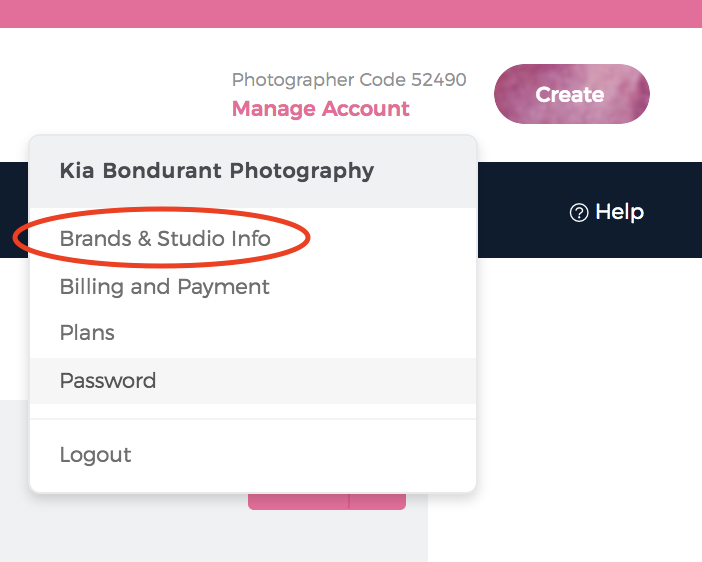702x562 pixels.
Task: Click the wide left segment of the partially hidden pink button
Action: coord(298,500)
